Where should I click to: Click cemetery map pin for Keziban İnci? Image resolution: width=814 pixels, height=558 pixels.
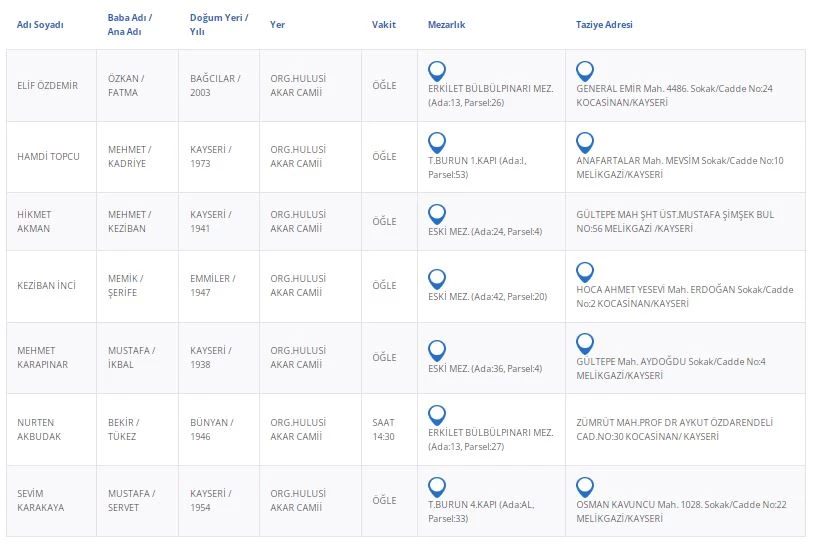pyautogui.click(x=436, y=279)
